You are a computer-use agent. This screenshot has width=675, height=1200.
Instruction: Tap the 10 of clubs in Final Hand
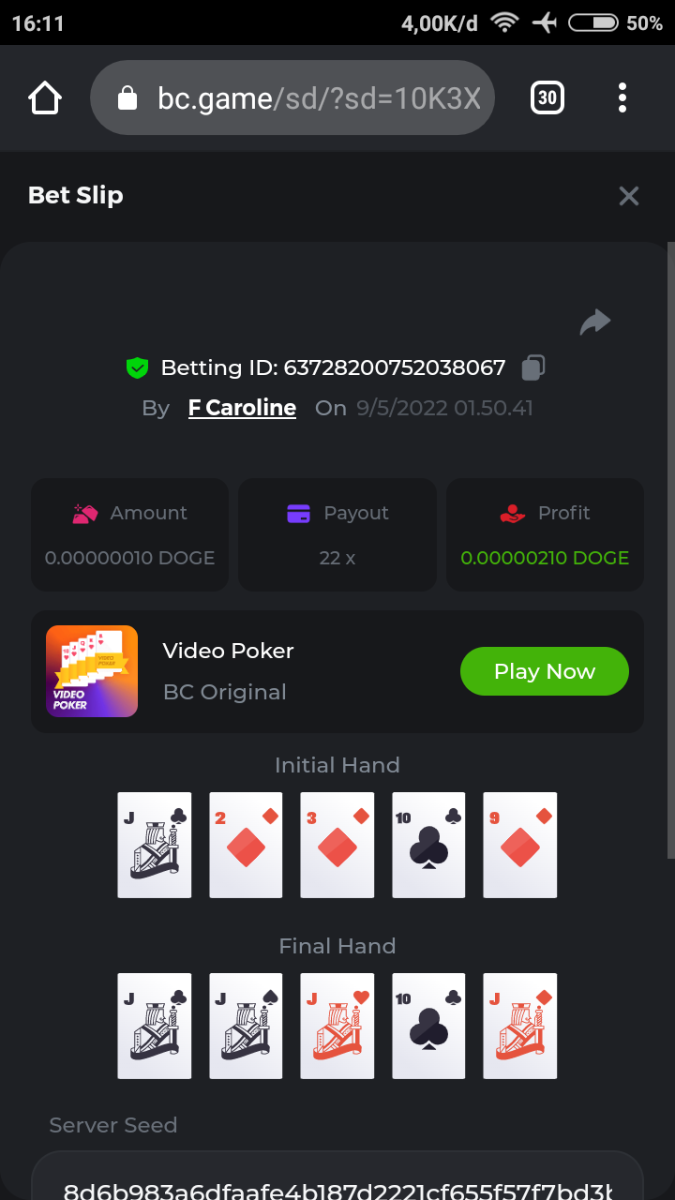click(x=429, y=1026)
